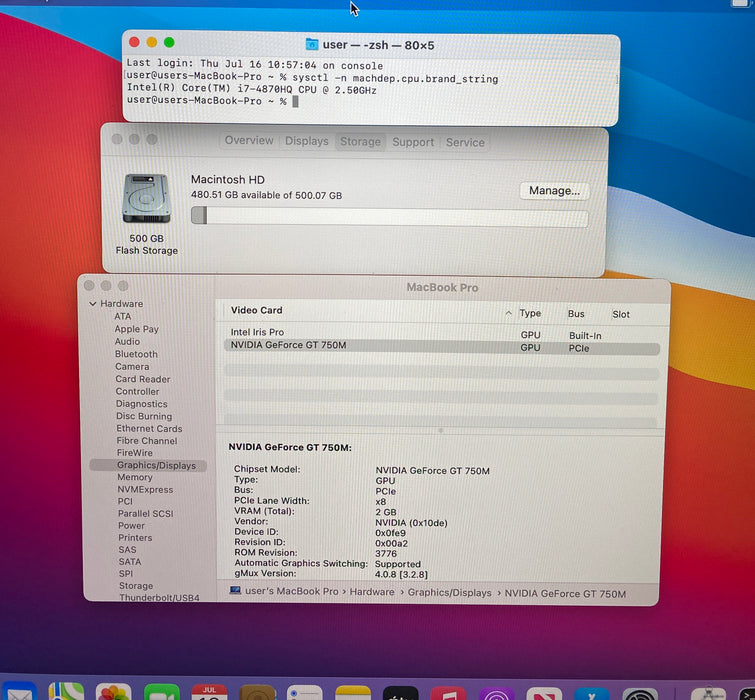This screenshot has height=700, width=755.
Task: Click the storage usage bar
Action: tap(390, 217)
